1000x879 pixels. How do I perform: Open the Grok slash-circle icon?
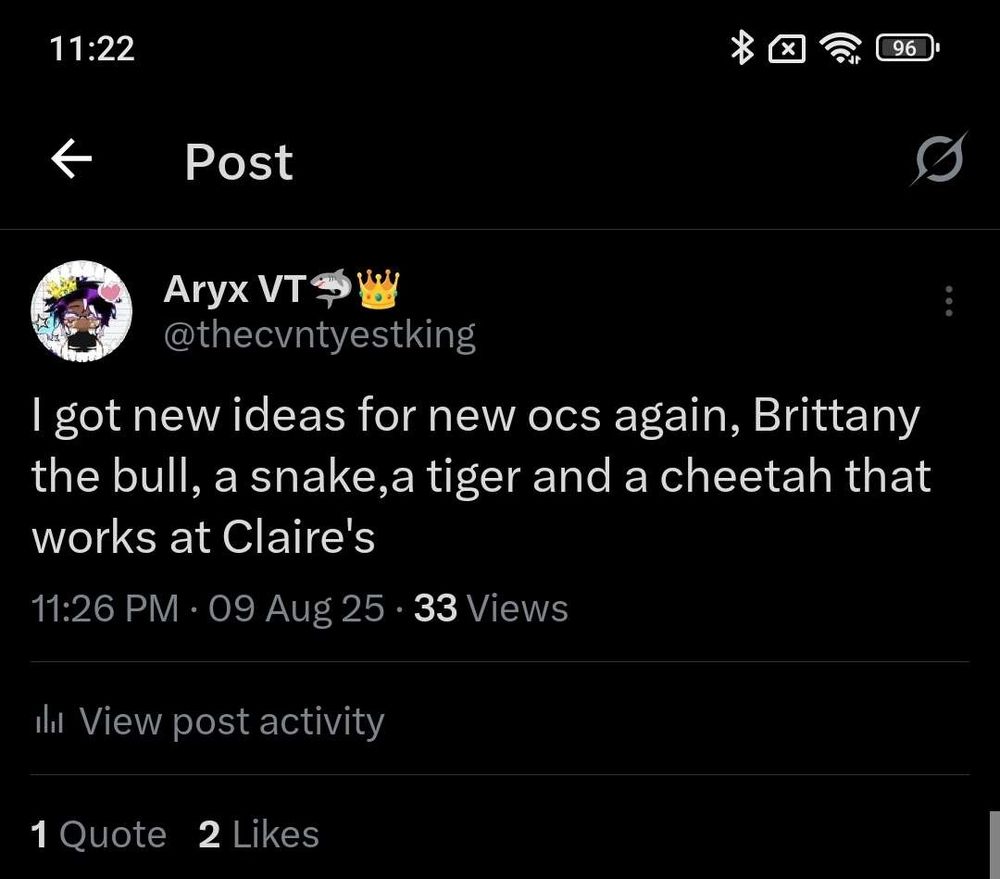pyautogui.click(x=939, y=159)
